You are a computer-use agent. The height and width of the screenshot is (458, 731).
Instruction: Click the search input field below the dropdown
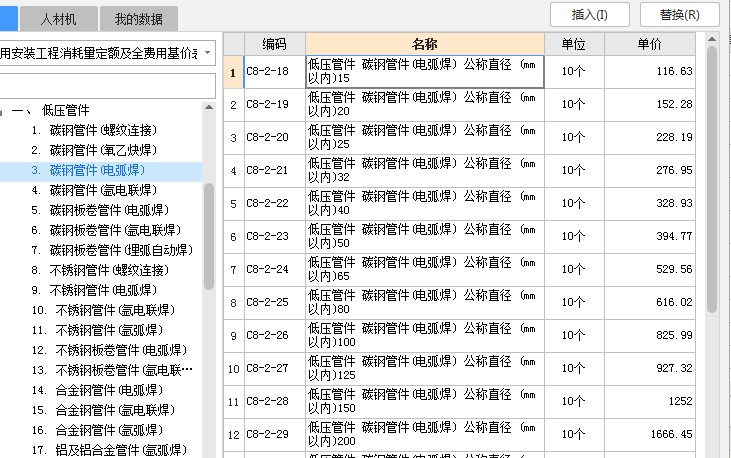(108, 86)
